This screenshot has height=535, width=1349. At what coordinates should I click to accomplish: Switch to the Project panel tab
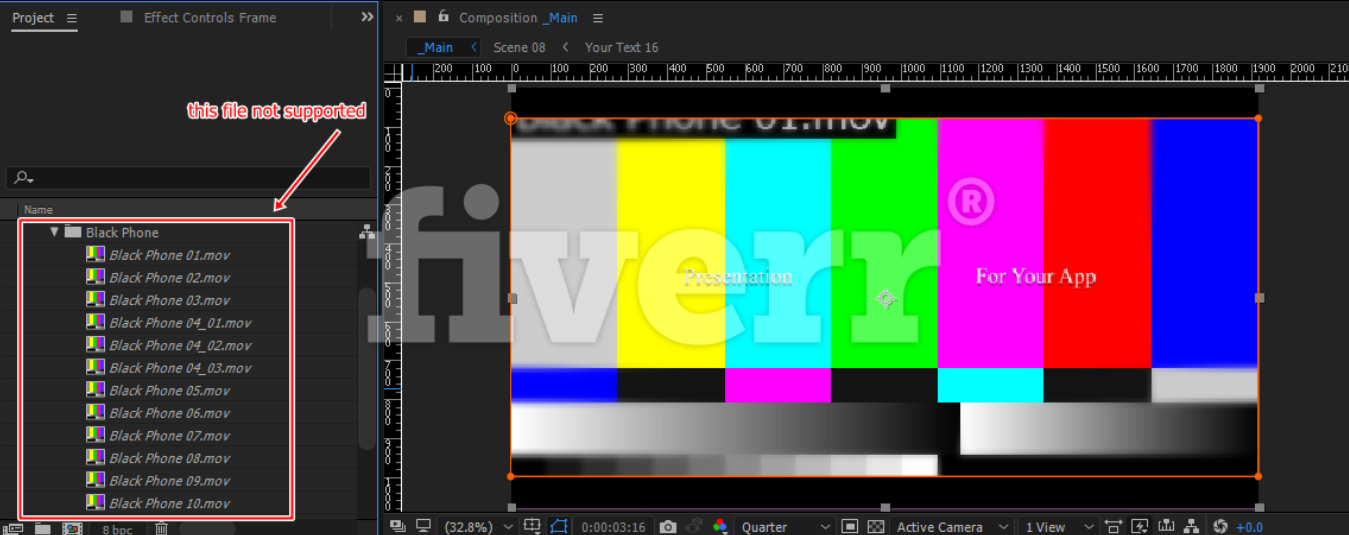(33, 18)
